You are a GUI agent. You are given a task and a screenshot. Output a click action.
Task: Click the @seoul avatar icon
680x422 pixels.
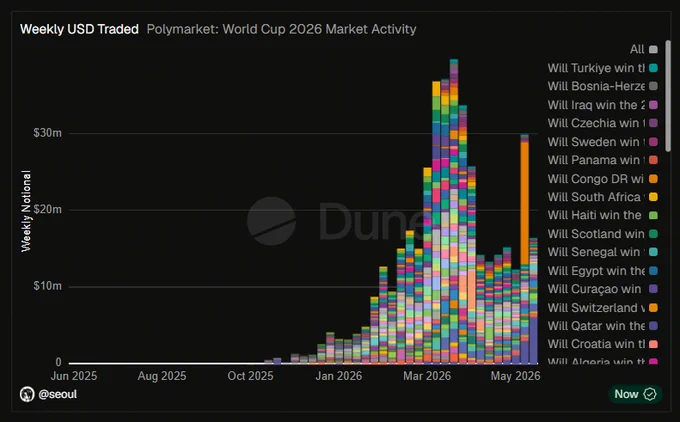[27, 394]
